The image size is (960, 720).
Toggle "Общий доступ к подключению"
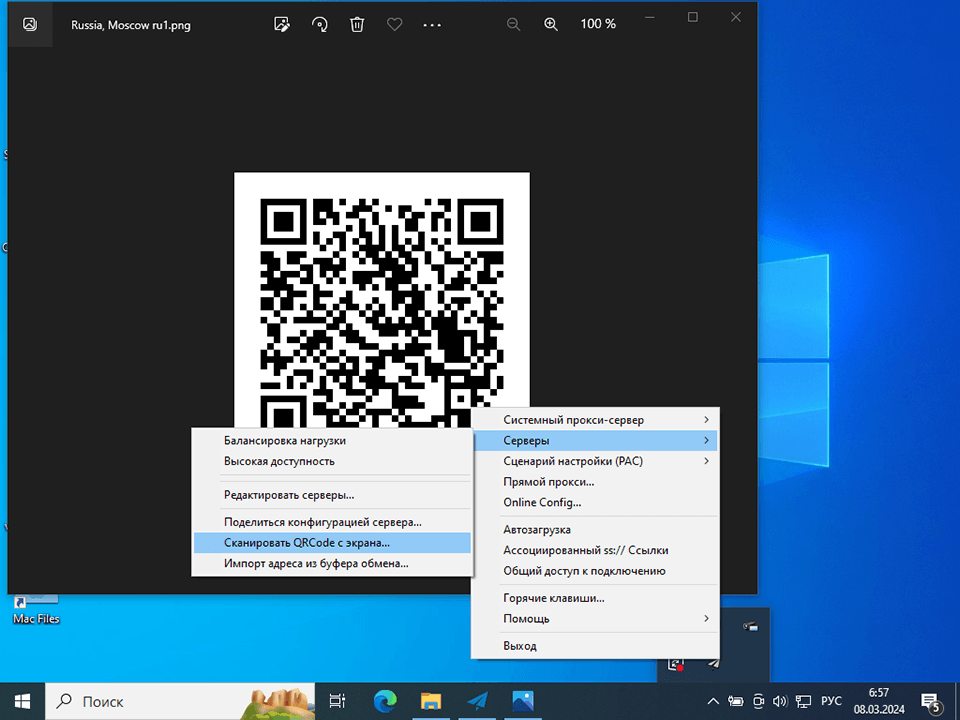click(x=595, y=571)
